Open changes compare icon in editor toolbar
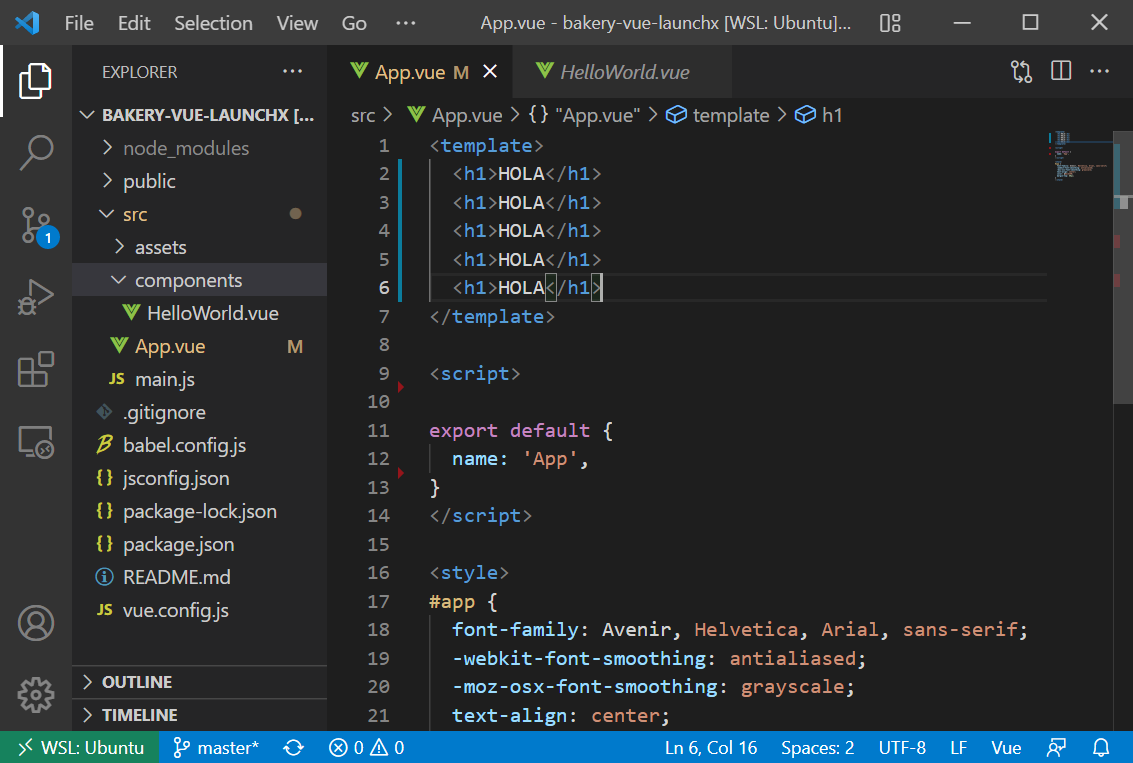1133x763 pixels. coord(1021,72)
